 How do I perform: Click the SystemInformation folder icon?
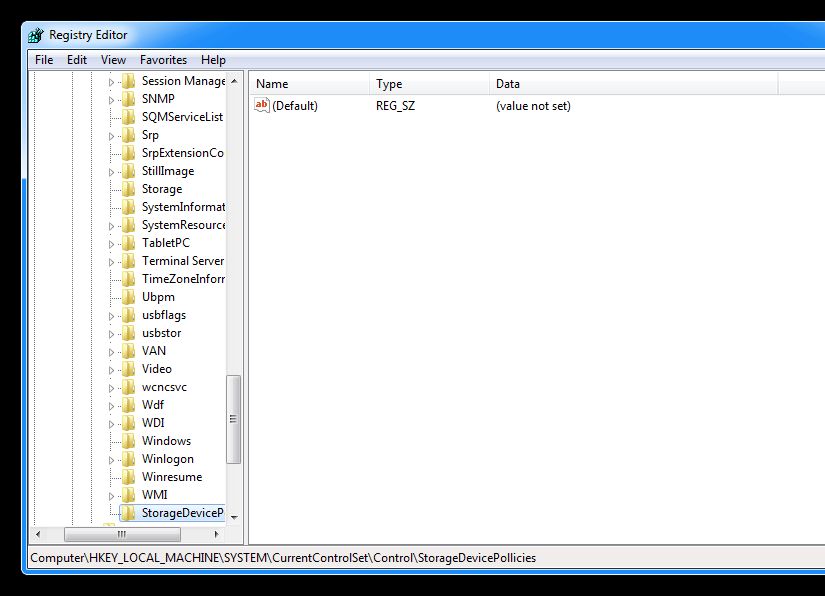click(x=128, y=207)
